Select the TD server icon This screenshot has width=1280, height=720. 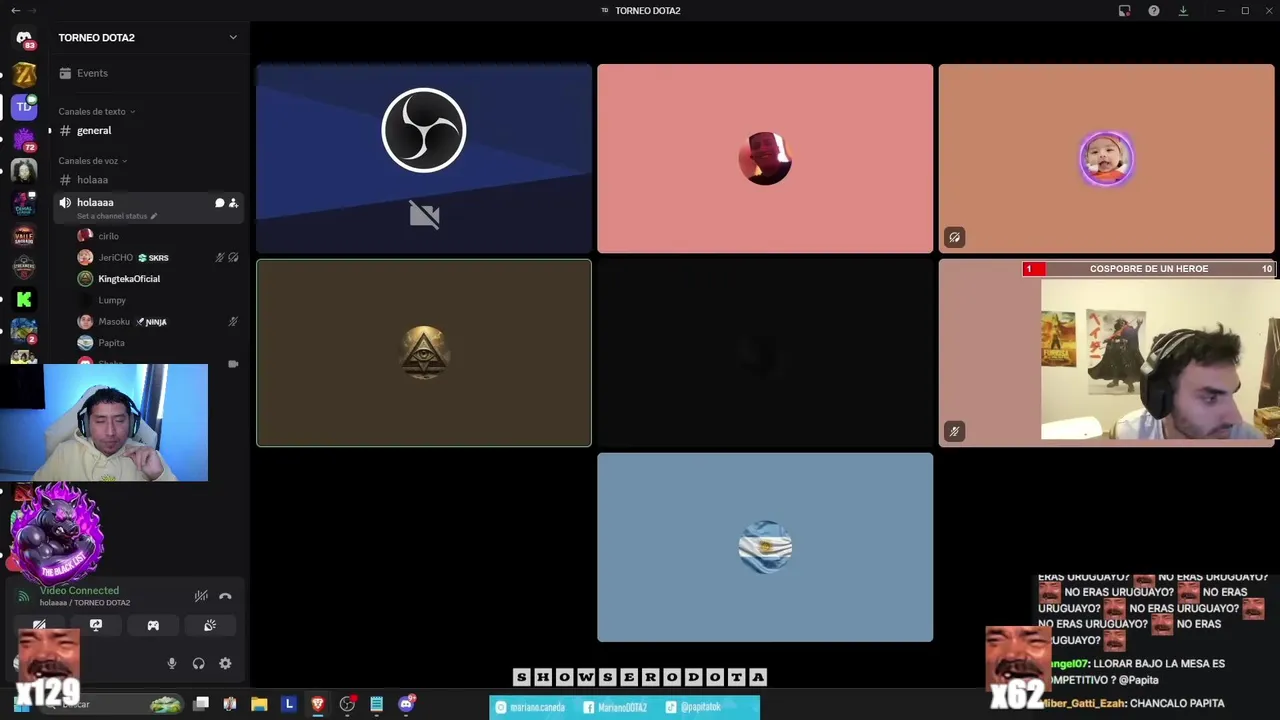click(24, 106)
